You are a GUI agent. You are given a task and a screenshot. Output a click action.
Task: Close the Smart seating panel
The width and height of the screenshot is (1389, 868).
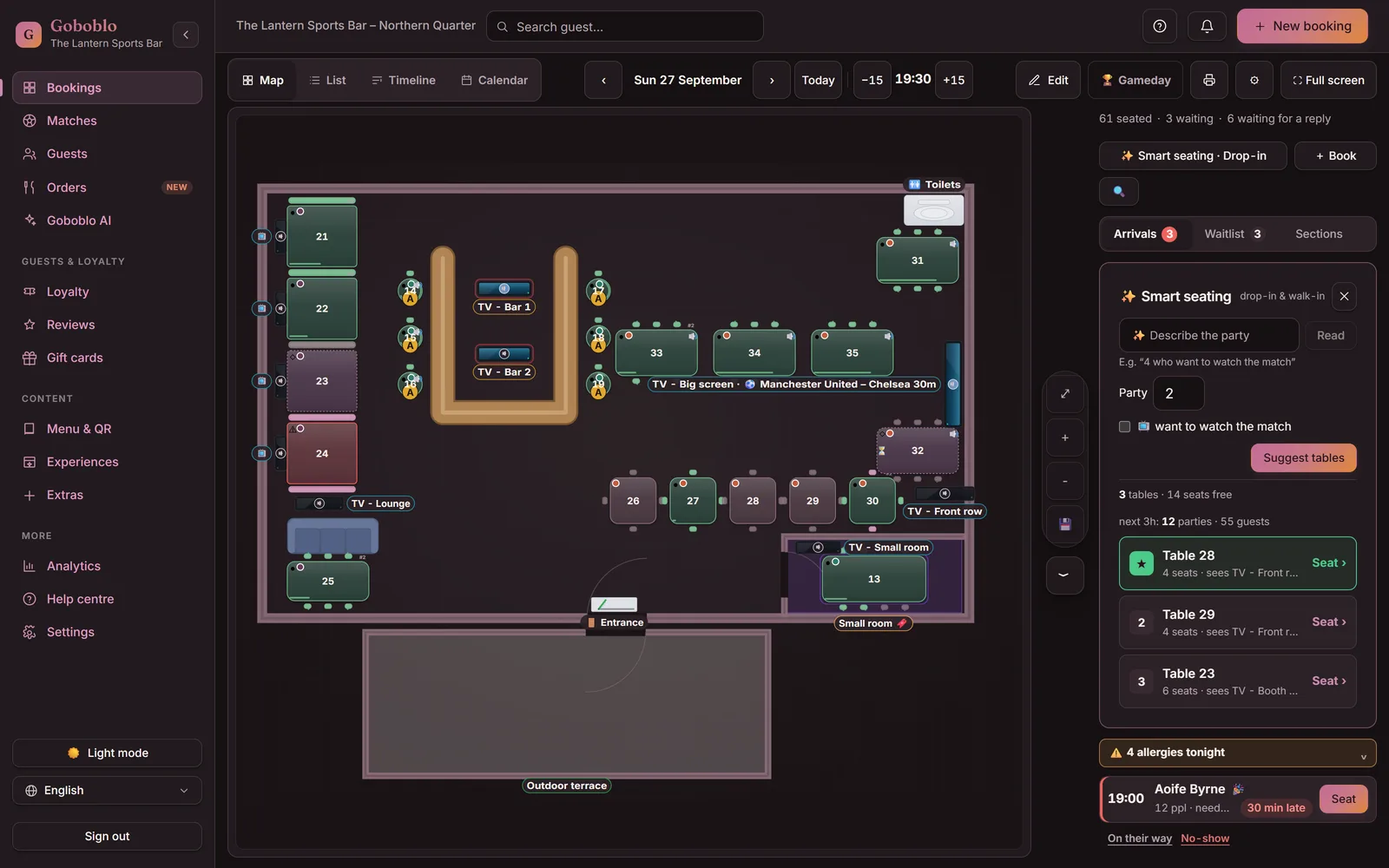[x=1344, y=296]
